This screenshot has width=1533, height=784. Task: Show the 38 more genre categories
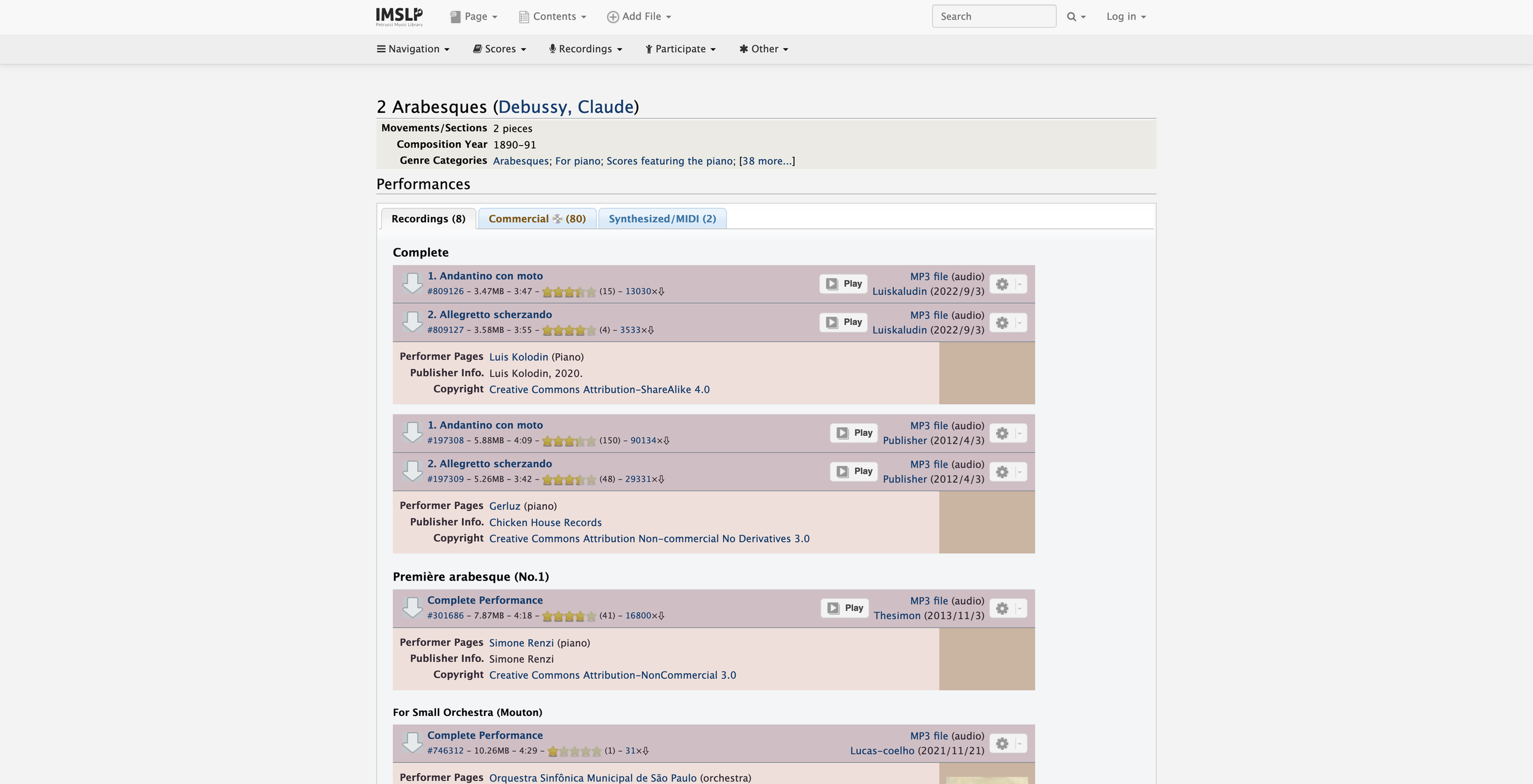click(x=767, y=161)
